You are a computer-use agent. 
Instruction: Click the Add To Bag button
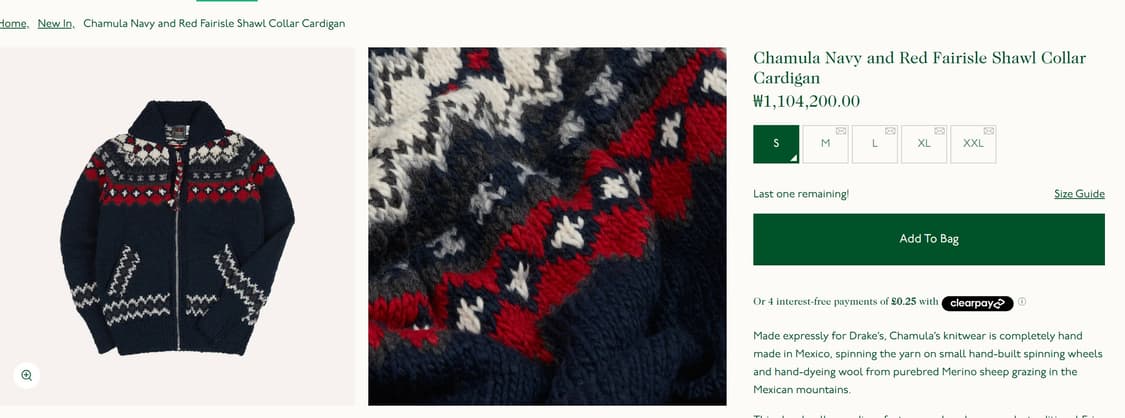(x=929, y=239)
